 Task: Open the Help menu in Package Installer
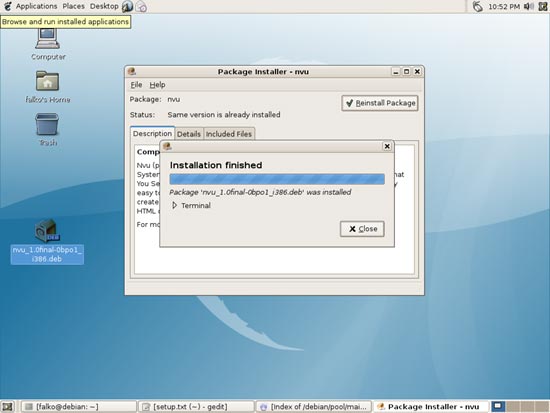[157, 85]
